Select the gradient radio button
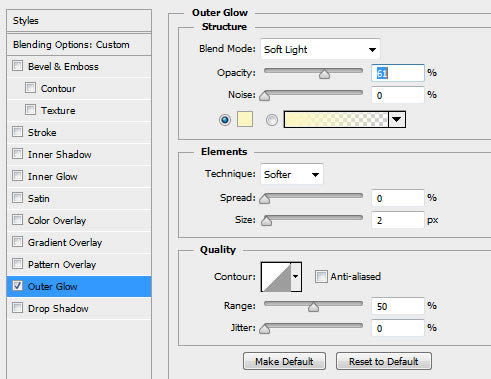 coord(272,120)
